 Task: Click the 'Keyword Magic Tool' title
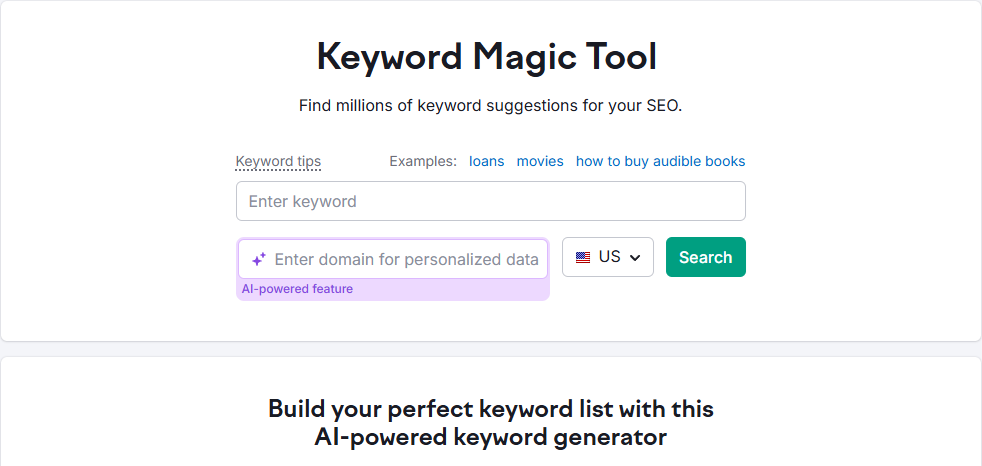click(487, 57)
